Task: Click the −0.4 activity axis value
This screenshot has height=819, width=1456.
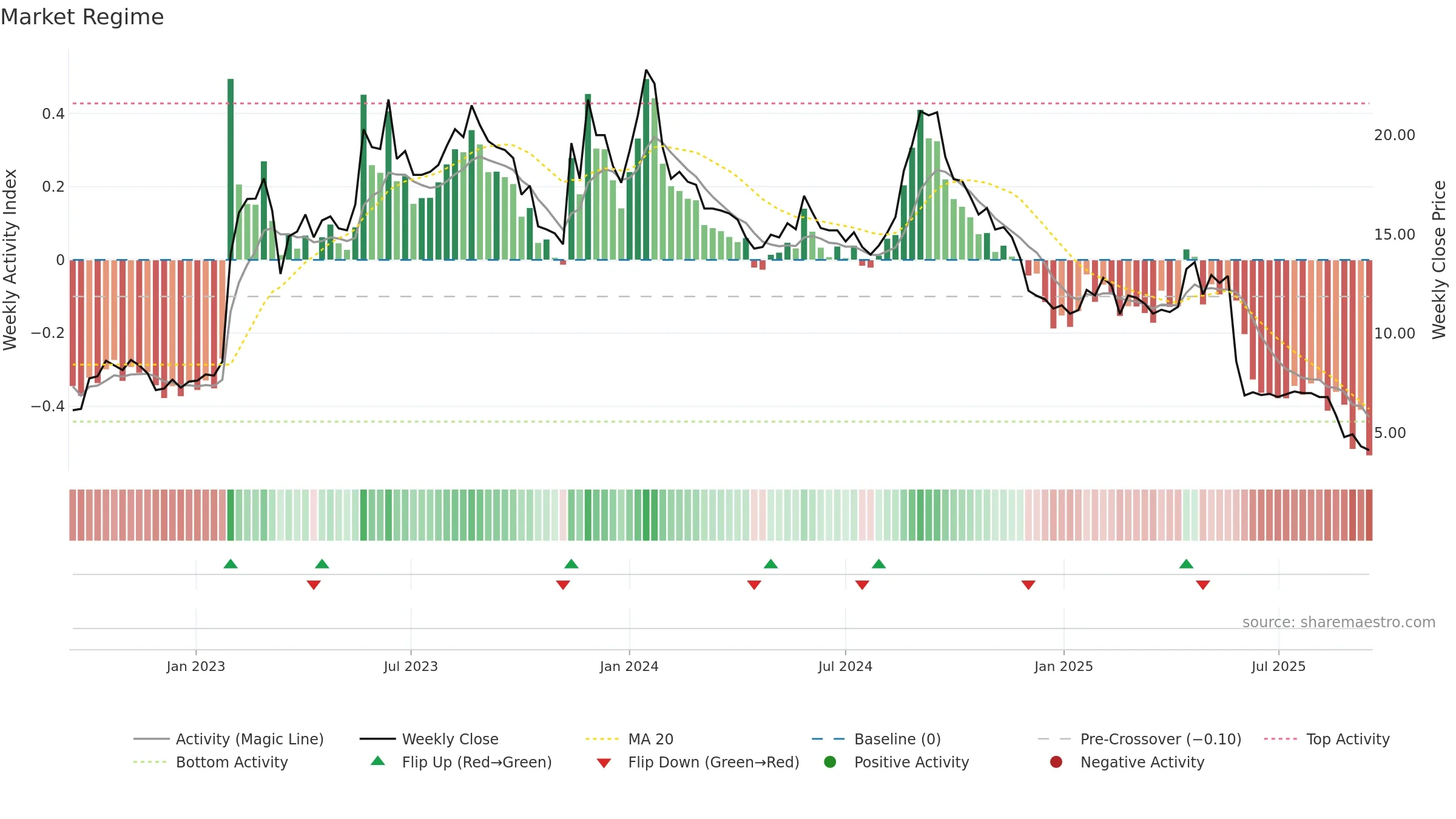Action: coord(48,406)
